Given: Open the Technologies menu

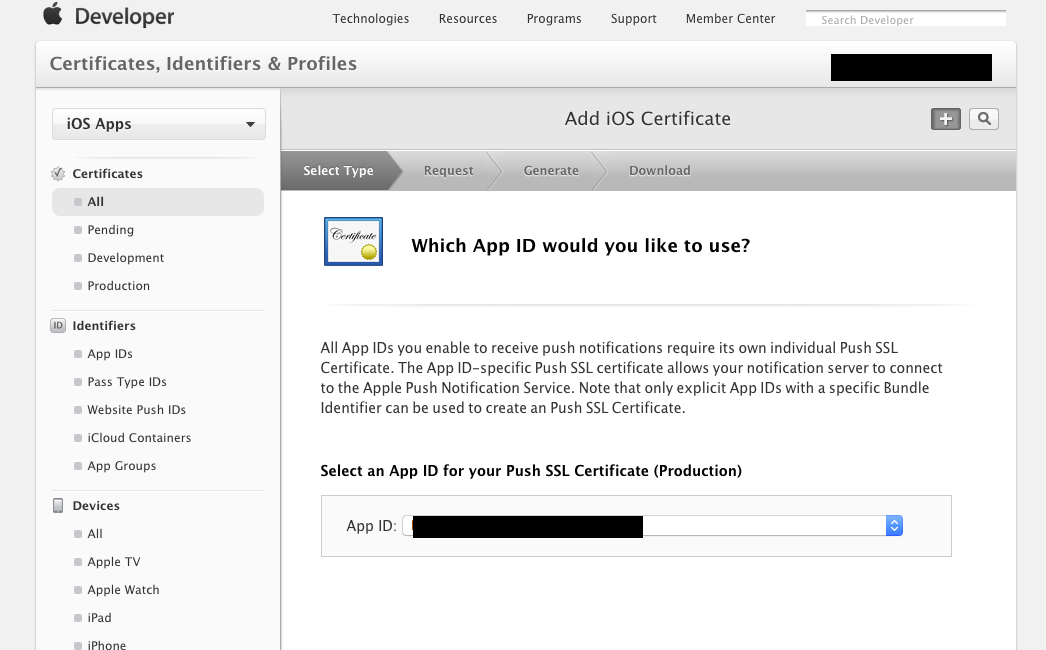Looking at the screenshot, I should tap(370, 18).
